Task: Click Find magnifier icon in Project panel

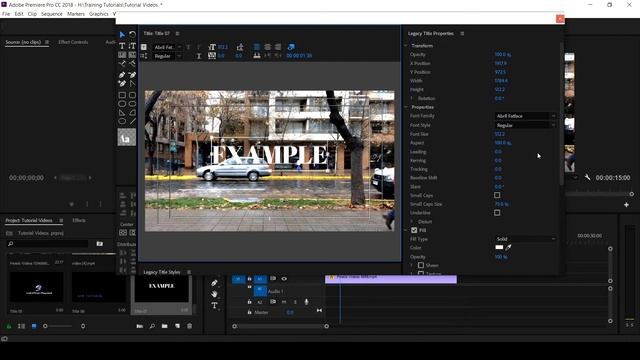Action: click(x=152, y=326)
